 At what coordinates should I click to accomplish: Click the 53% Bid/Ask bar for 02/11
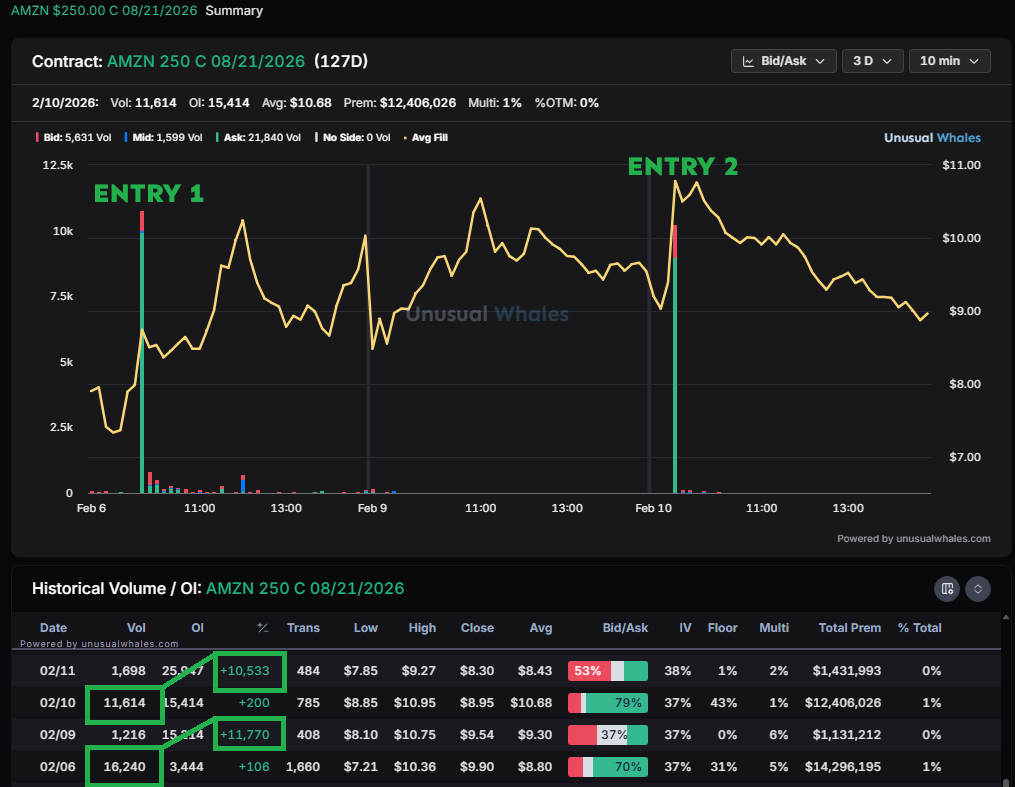[x=608, y=671]
